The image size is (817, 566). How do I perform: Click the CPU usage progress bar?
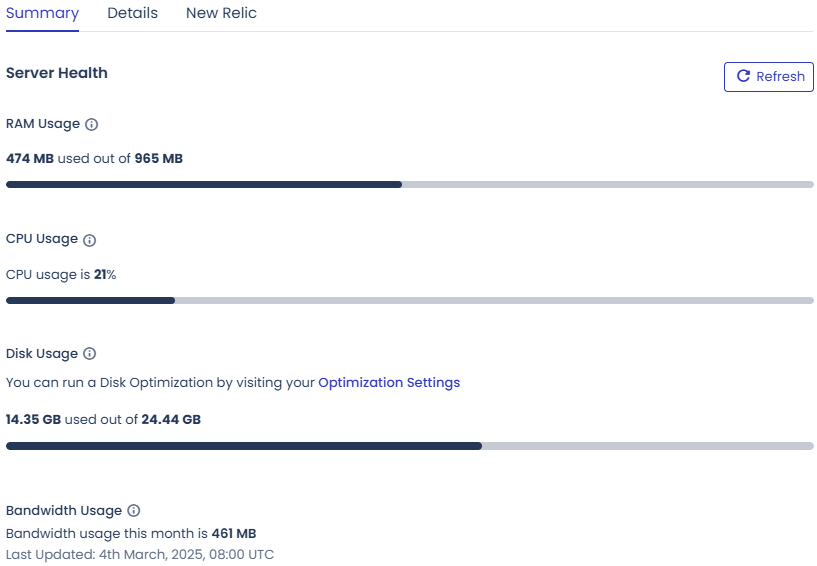[410, 301]
